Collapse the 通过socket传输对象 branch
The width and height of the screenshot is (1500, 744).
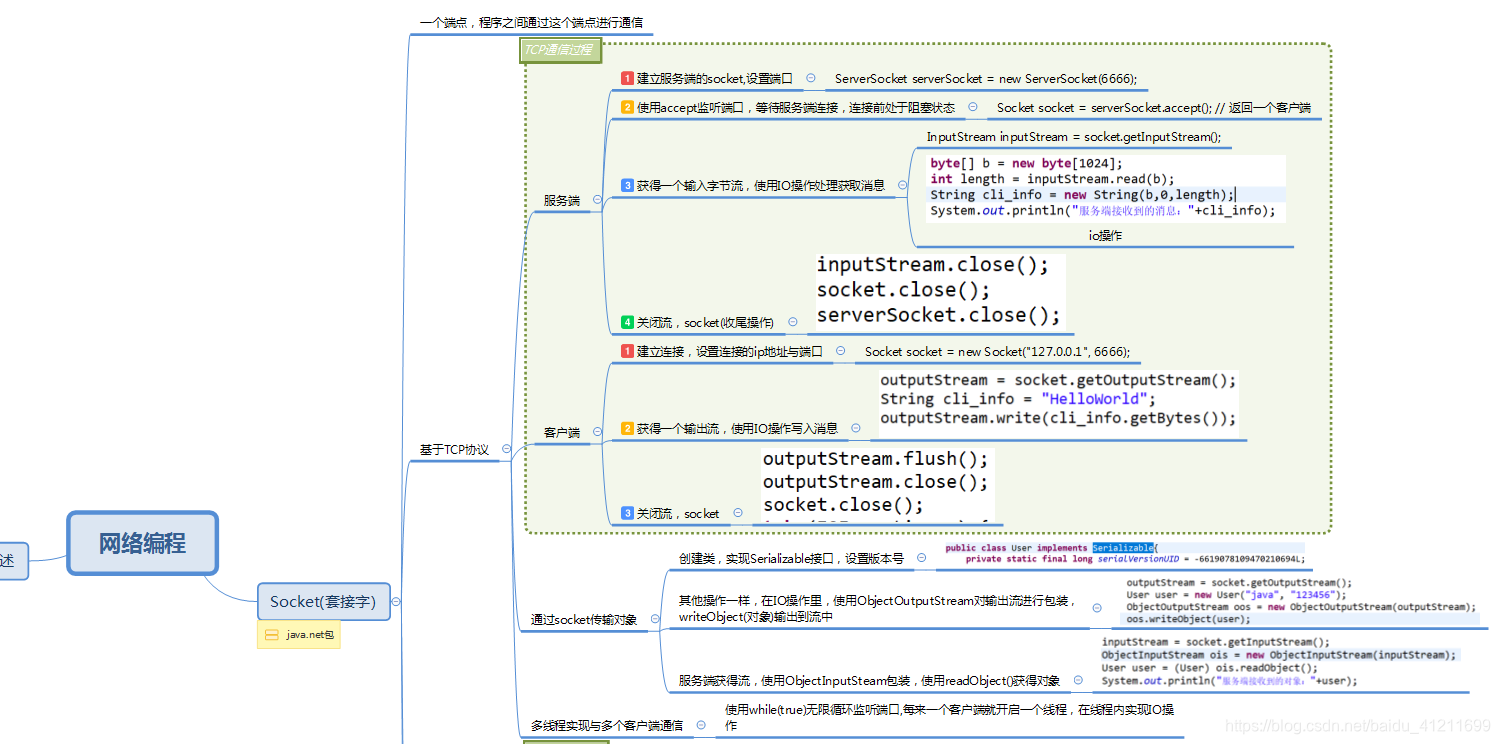[655, 619]
